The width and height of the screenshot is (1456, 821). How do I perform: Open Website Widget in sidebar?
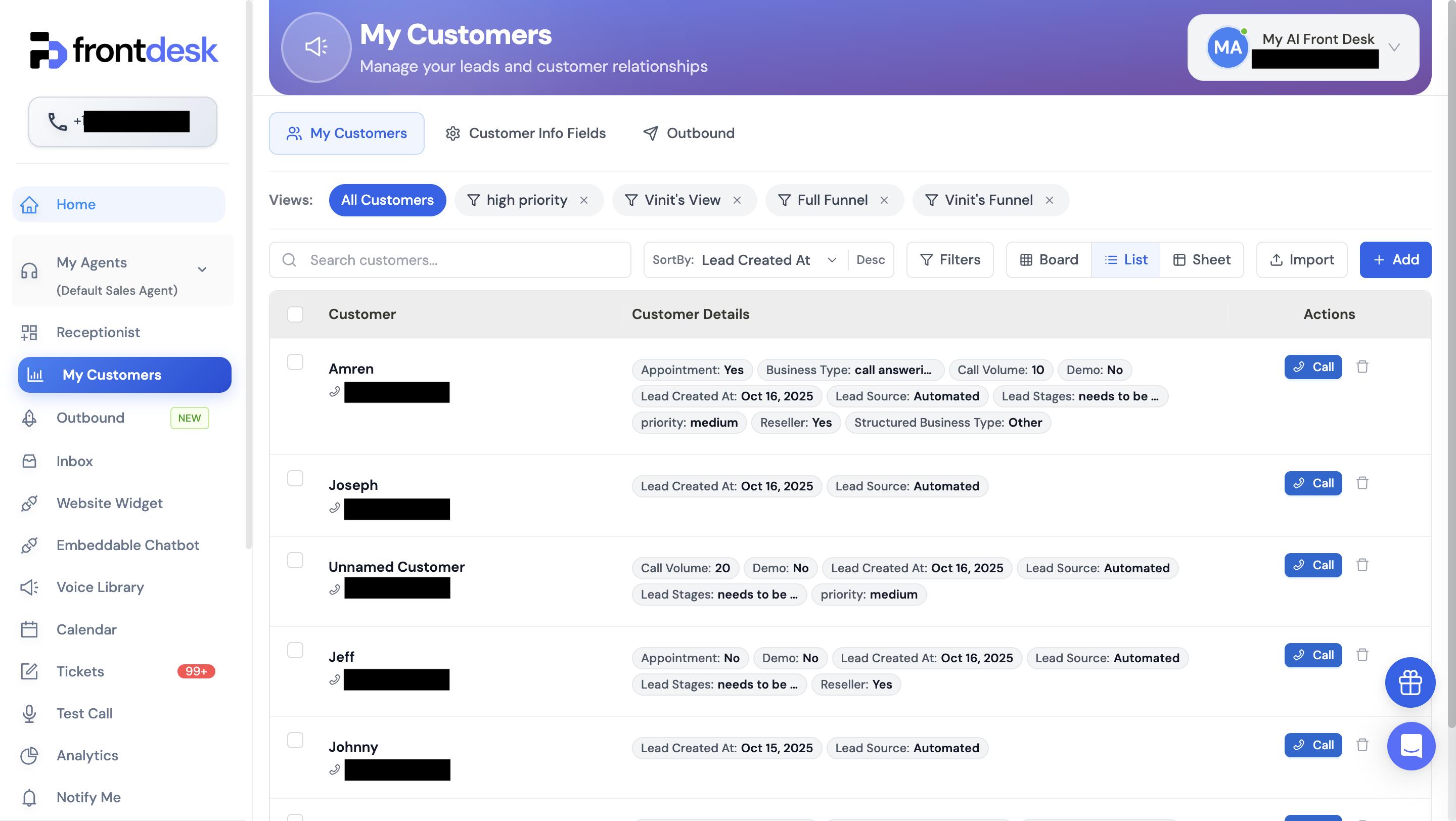click(109, 503)
